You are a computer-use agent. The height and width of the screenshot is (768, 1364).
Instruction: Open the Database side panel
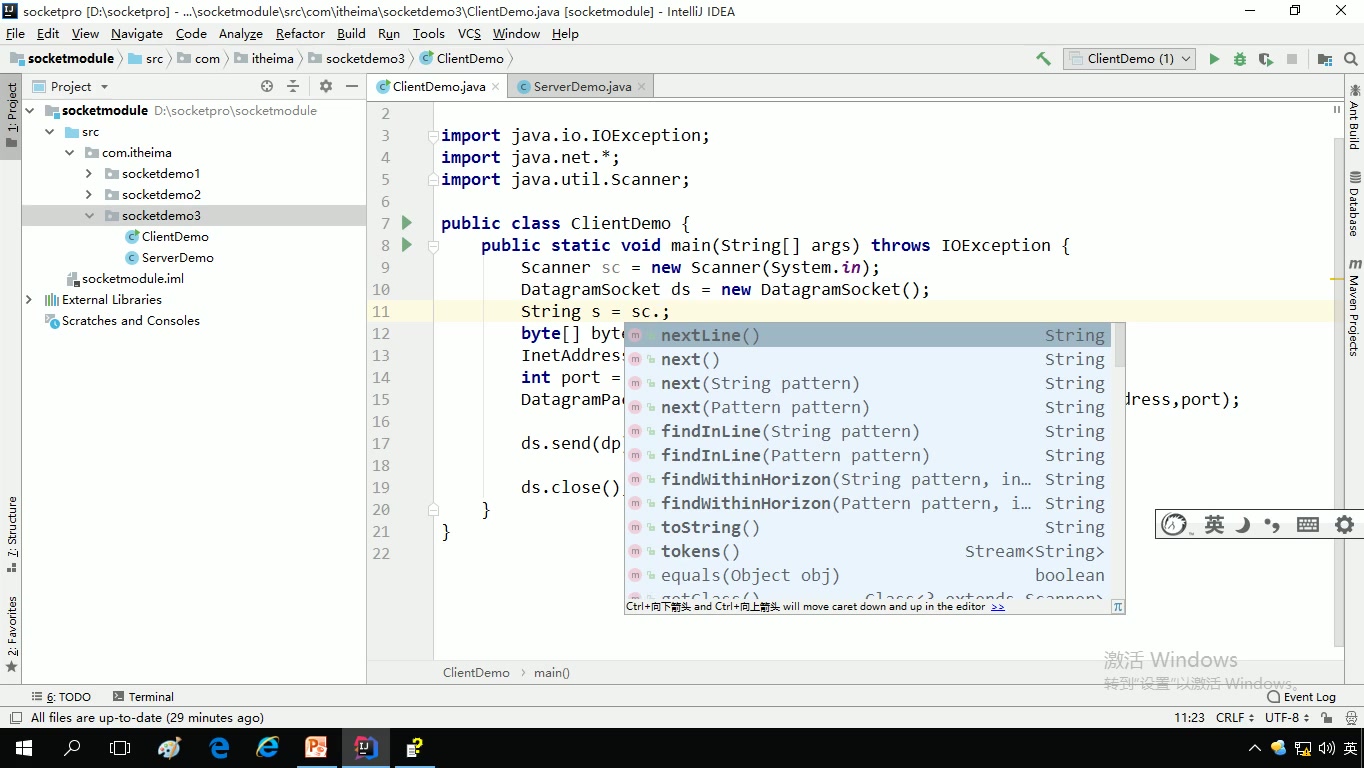(x=1354, y=204)
